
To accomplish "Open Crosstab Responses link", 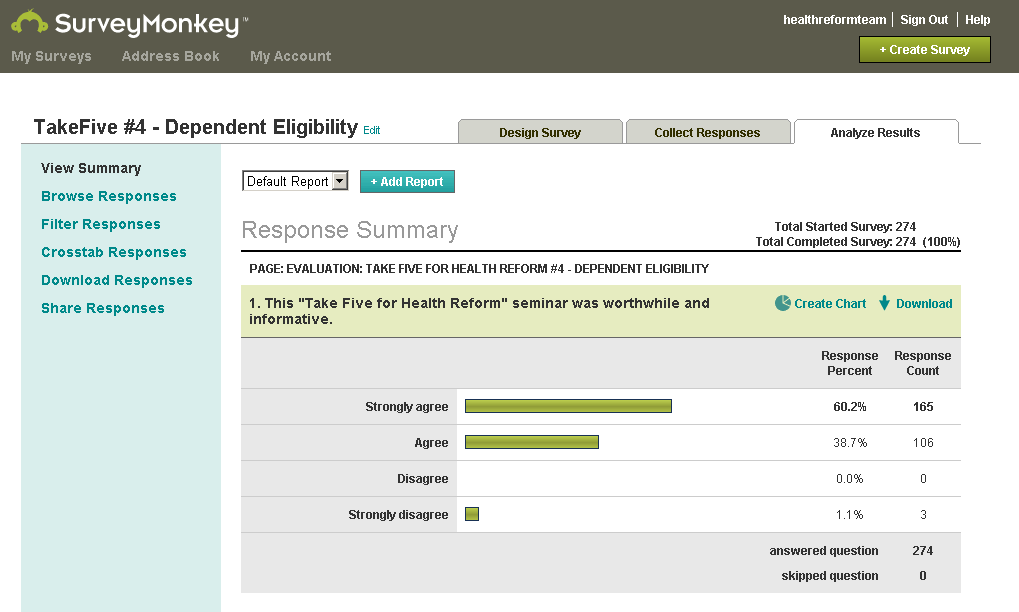I will pos(114,252).
